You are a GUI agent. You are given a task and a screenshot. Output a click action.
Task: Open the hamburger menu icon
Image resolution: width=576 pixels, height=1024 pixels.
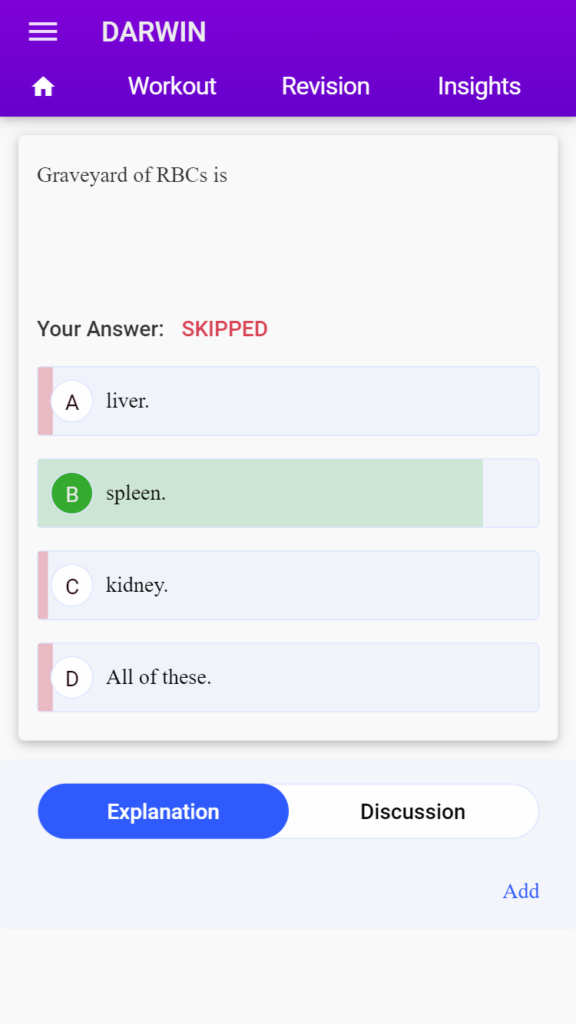click(43, 32)
